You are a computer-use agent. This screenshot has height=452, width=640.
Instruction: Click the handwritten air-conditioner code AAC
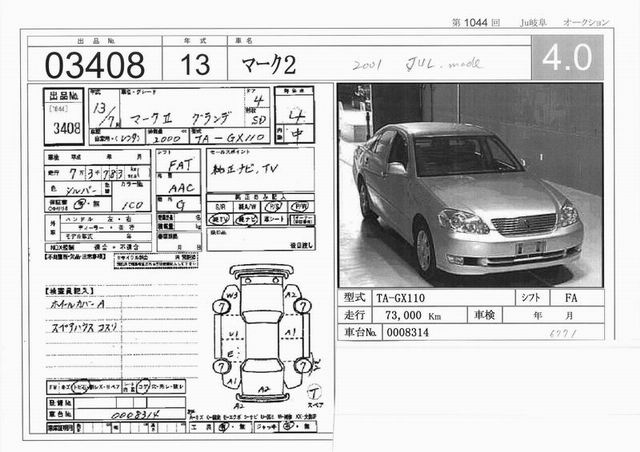point(181,188)
